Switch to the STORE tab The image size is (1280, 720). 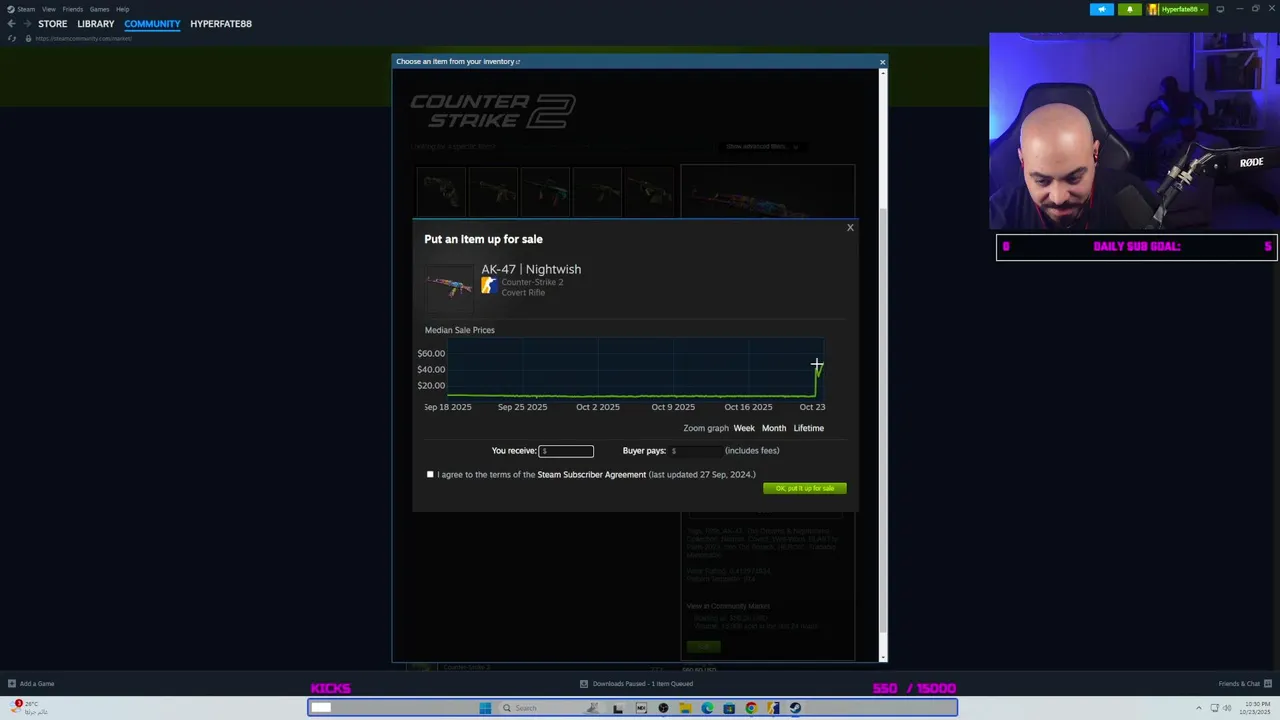tap(53, 23)
